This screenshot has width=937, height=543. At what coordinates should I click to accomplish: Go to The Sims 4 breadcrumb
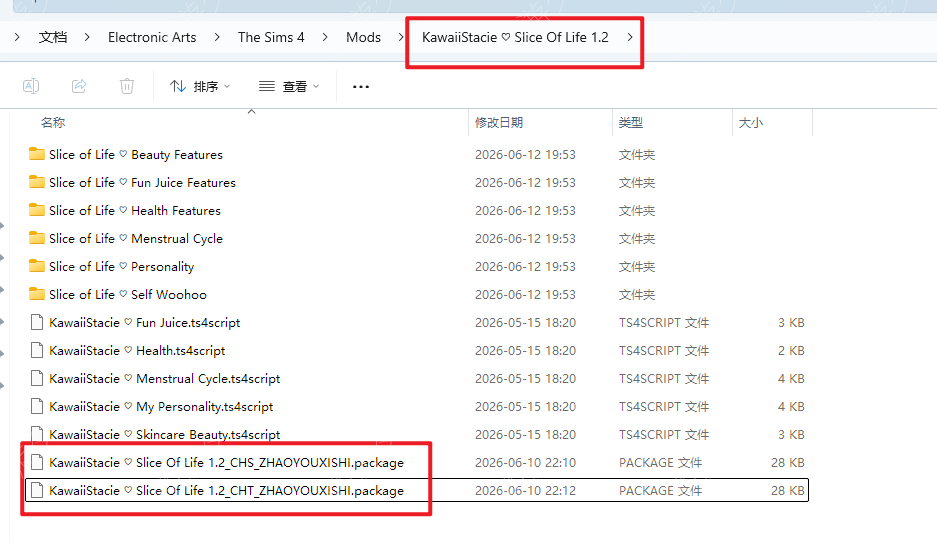(x=271, y=37)
